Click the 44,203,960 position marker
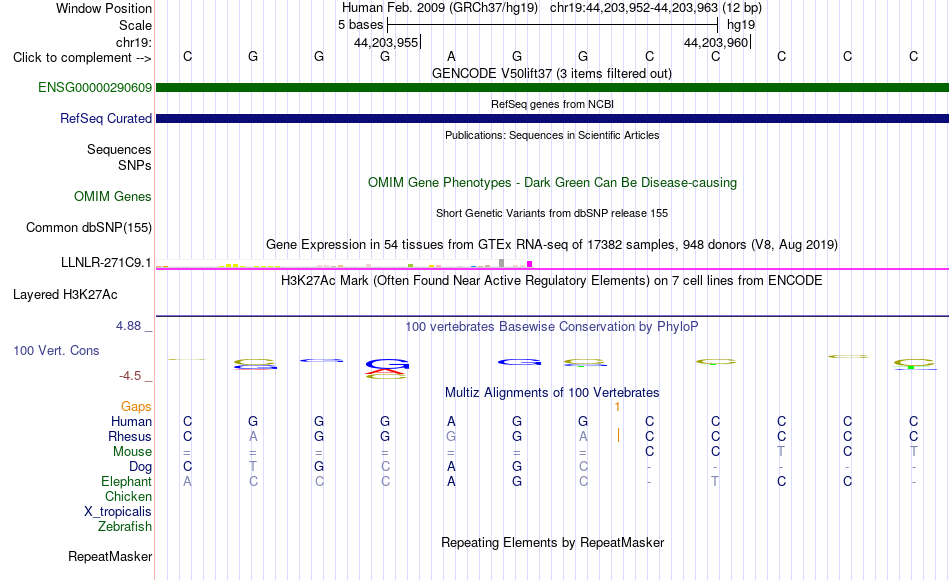Image resolution: width=950 pixels, height=580 pixels. click(716, 42)
